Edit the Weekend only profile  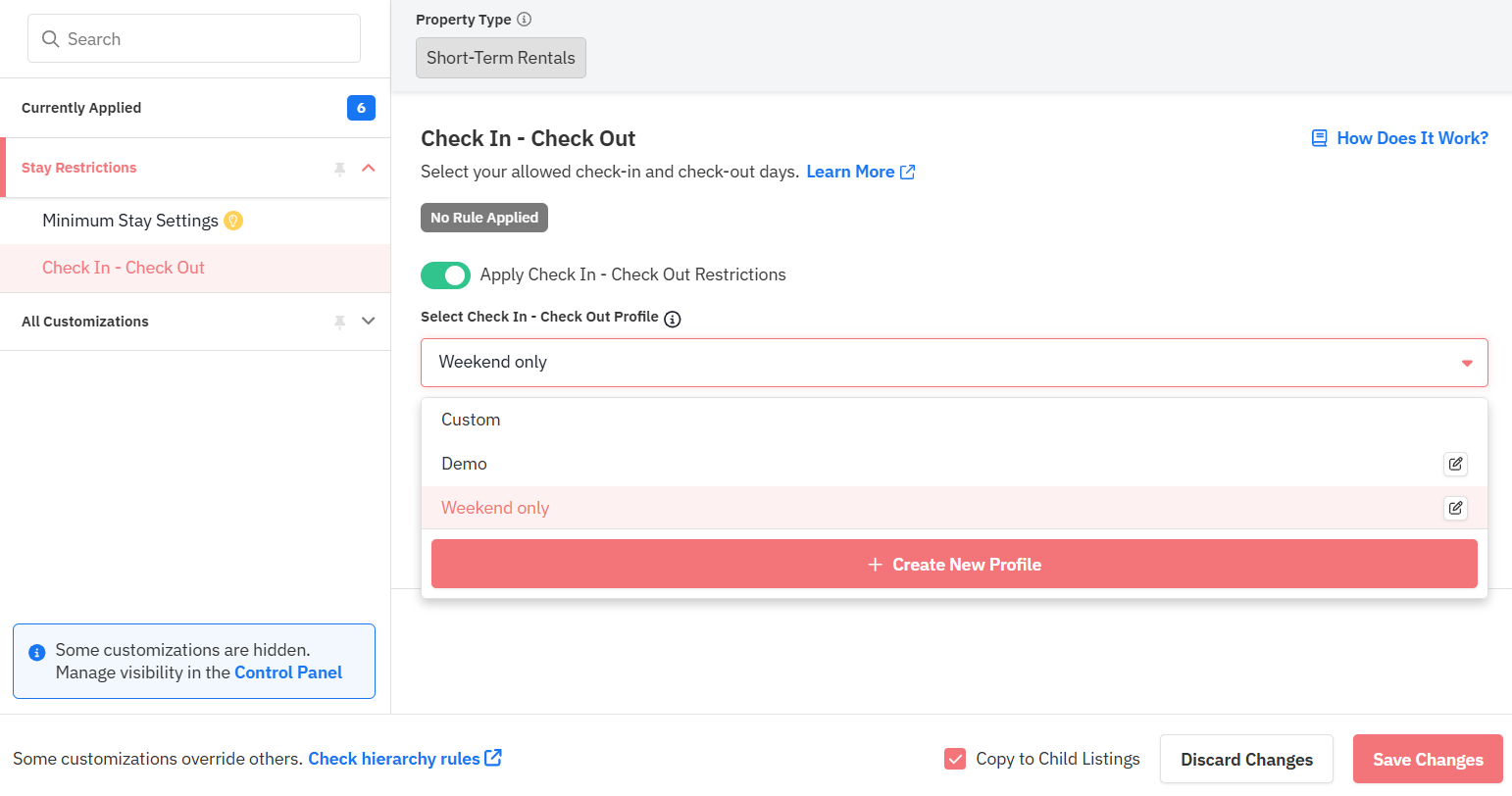pos(1455,508)
